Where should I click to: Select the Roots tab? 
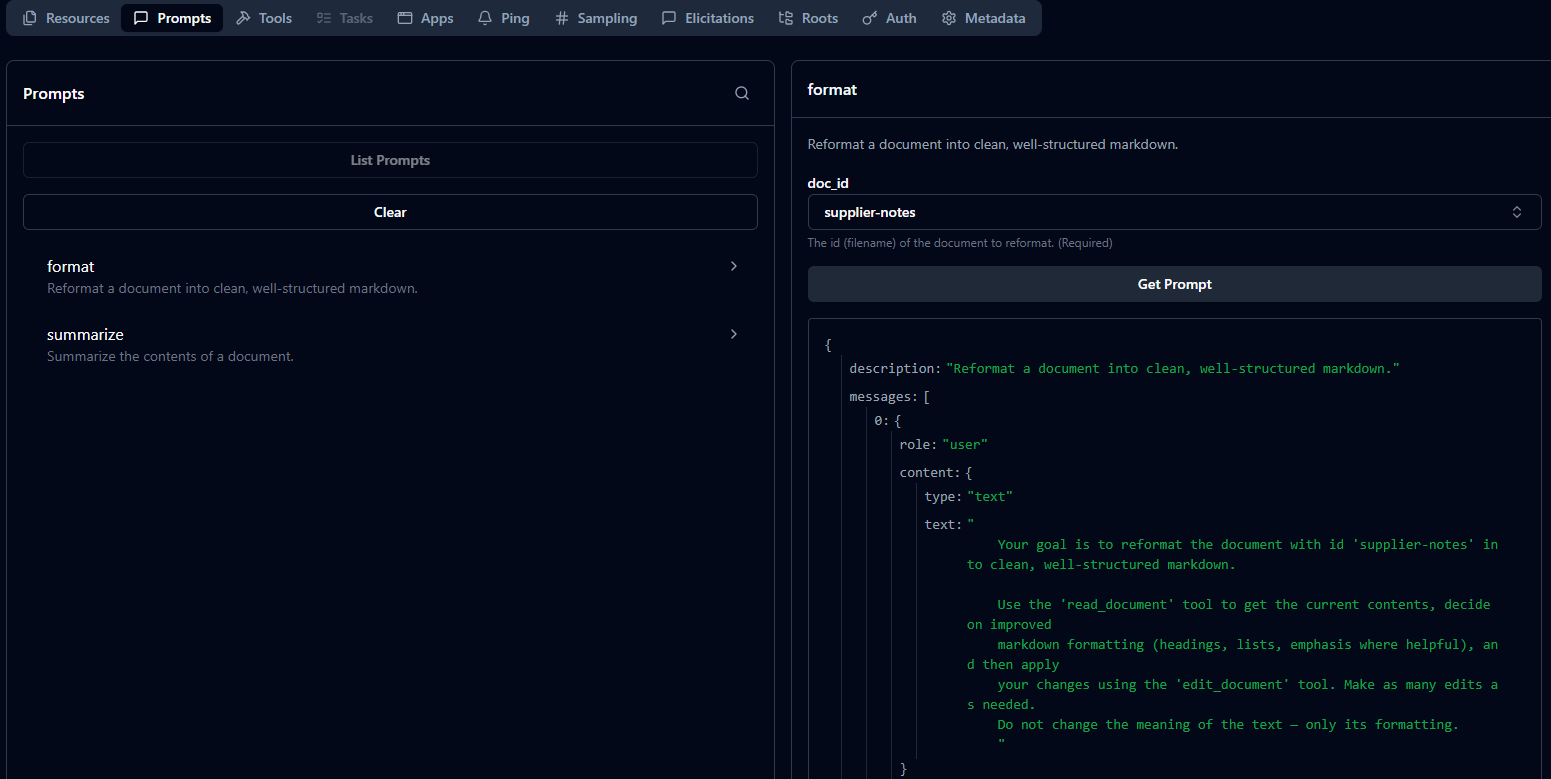point(808,18)
